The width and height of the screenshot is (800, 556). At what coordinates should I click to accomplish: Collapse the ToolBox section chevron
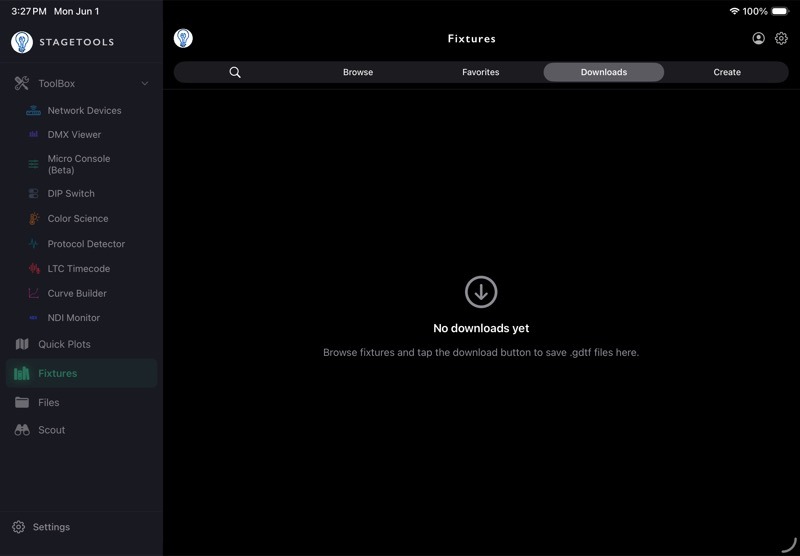pos(145,83)
